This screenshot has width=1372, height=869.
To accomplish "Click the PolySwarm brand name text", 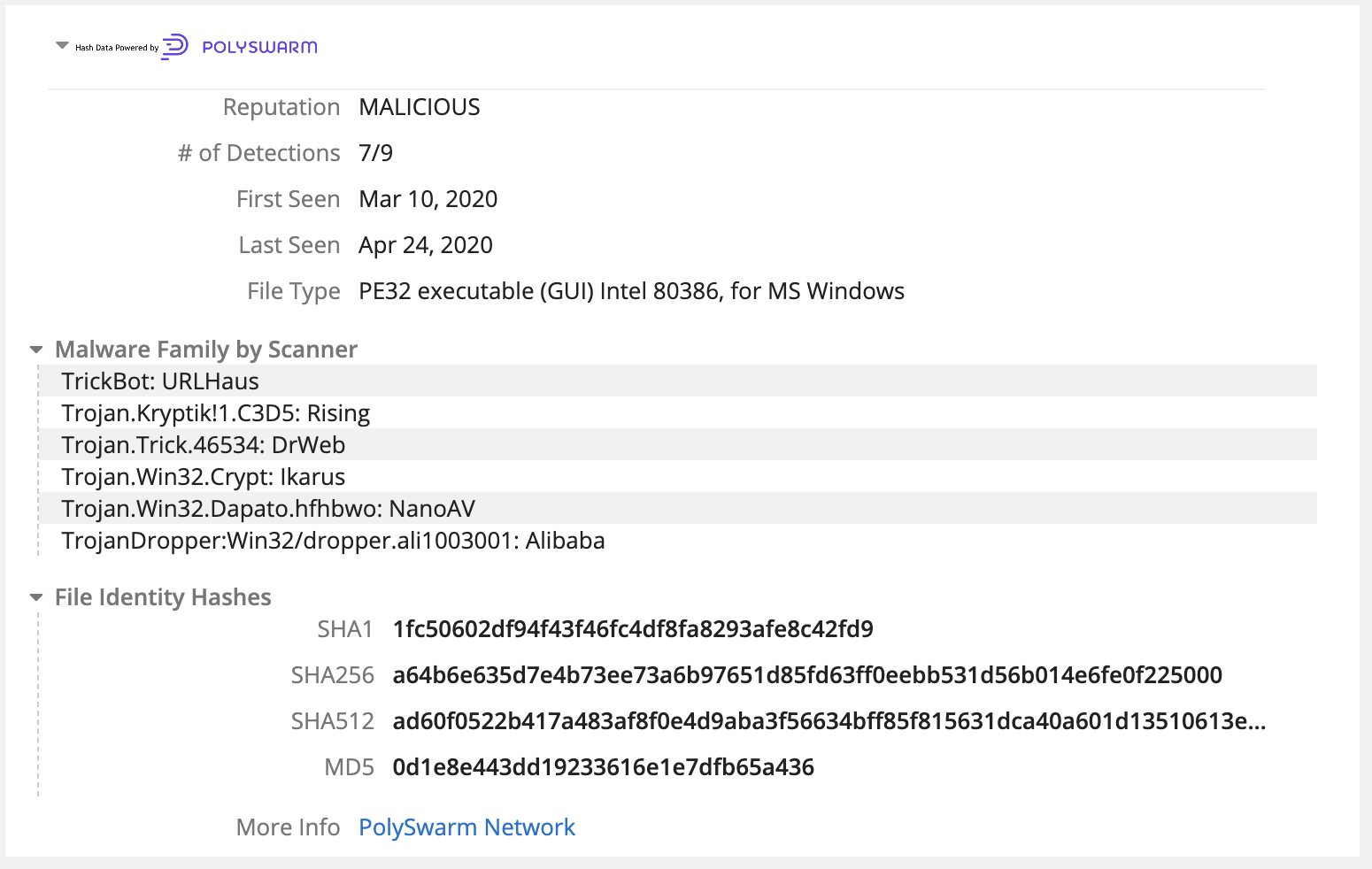I will [x=259, y=47].
